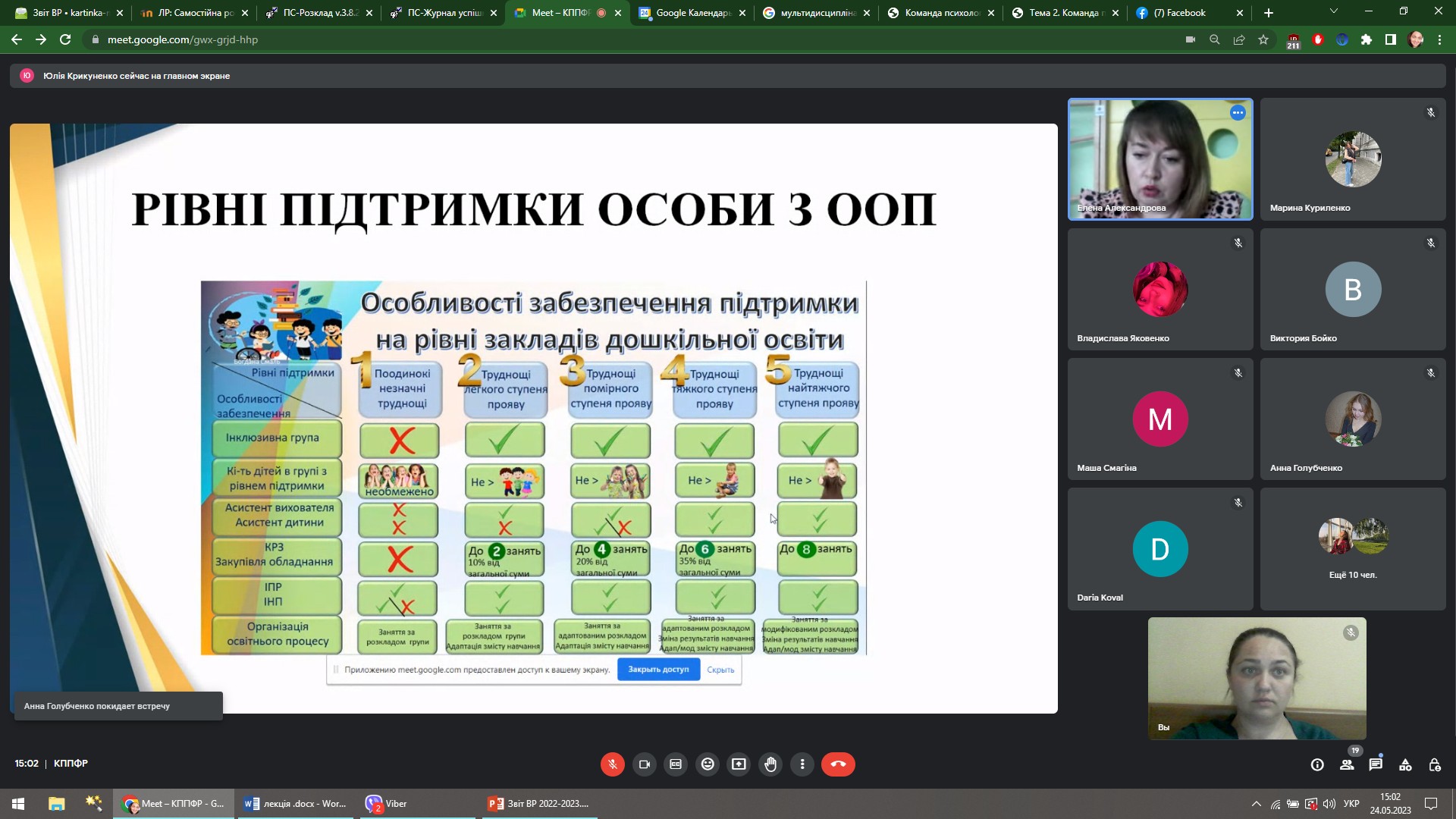Open zoom magnifier in address bar

pos(1215,39)
